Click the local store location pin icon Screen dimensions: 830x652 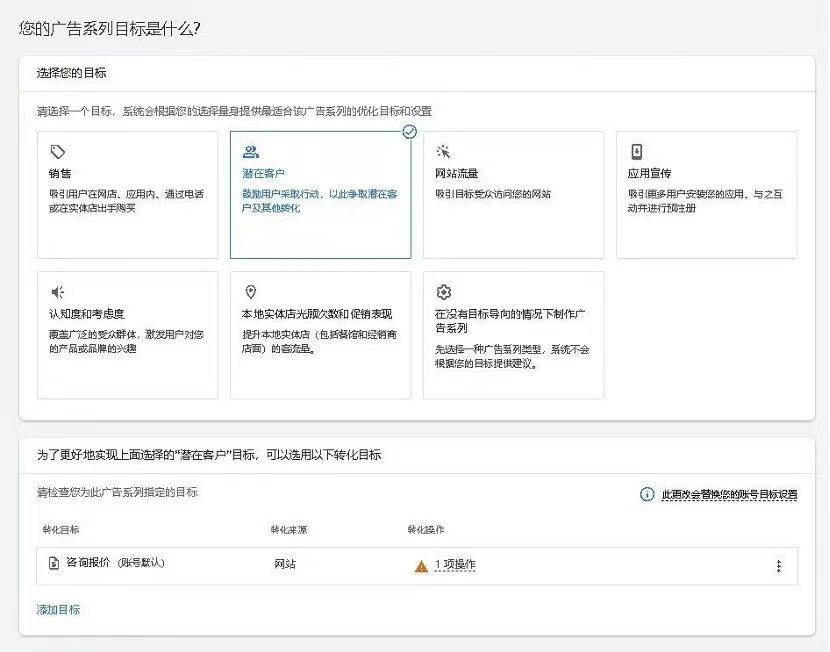251,292
